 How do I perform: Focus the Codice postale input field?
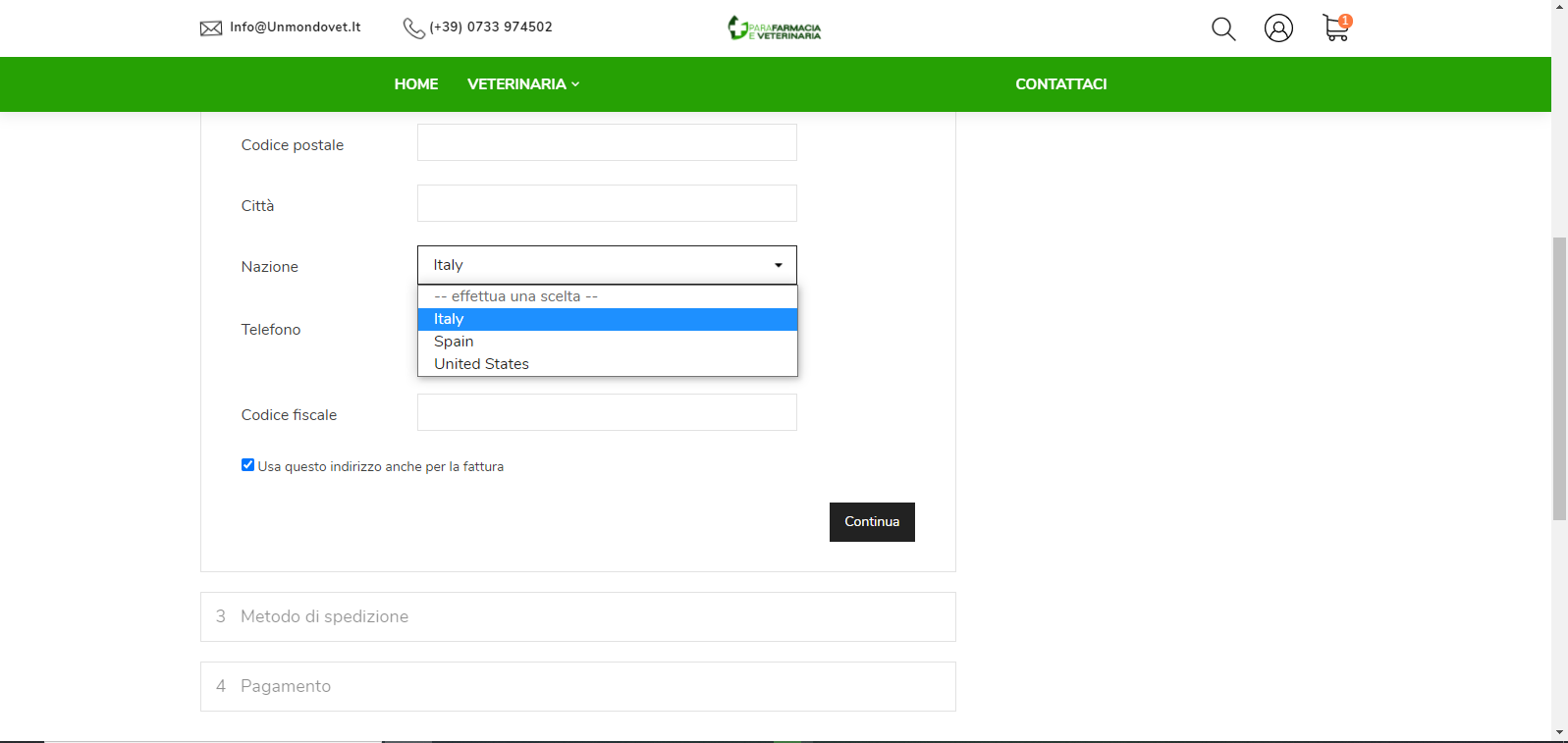(607, 142)
